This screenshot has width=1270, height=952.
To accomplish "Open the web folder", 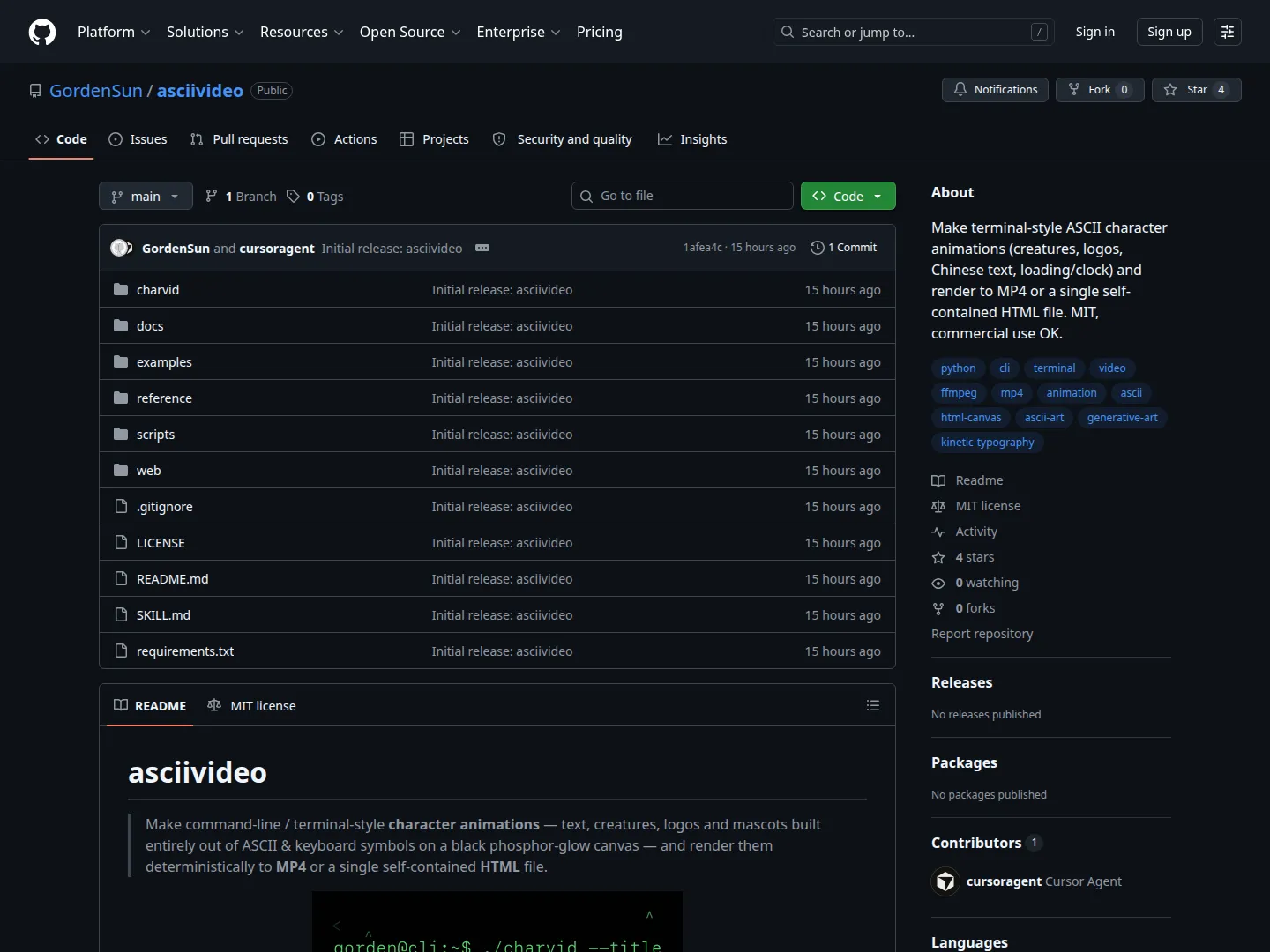I will point(148,470).
